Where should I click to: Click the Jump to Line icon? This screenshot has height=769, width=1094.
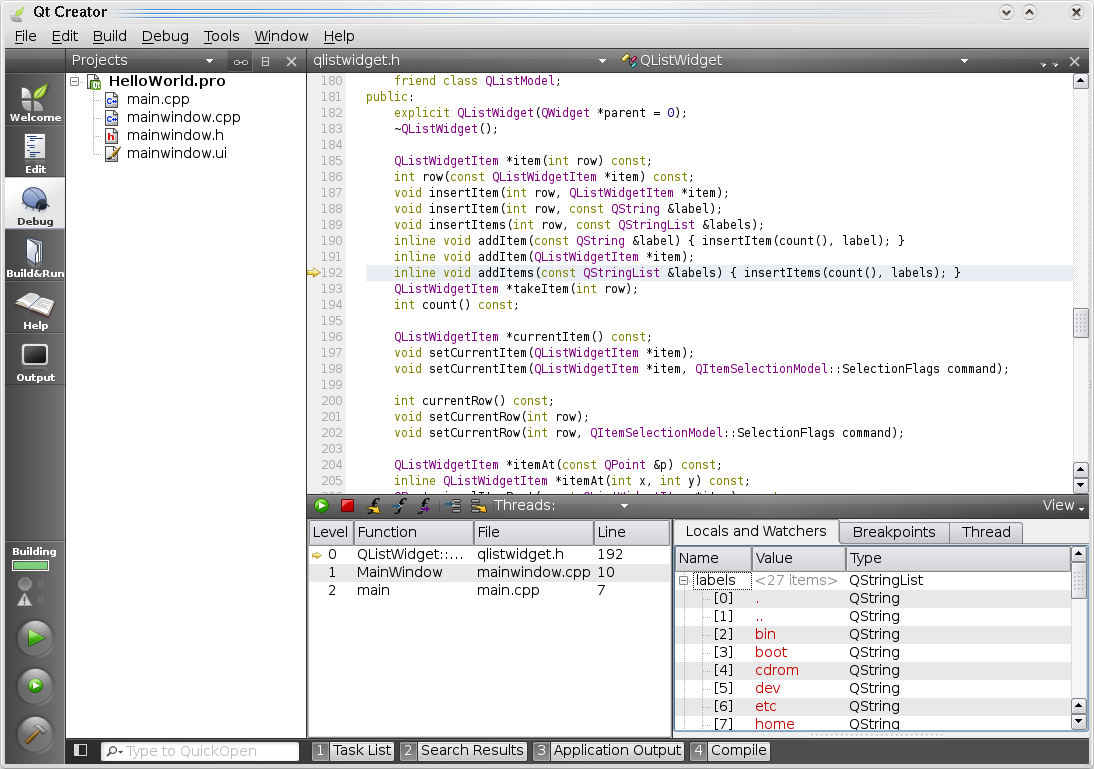[478, 505]
